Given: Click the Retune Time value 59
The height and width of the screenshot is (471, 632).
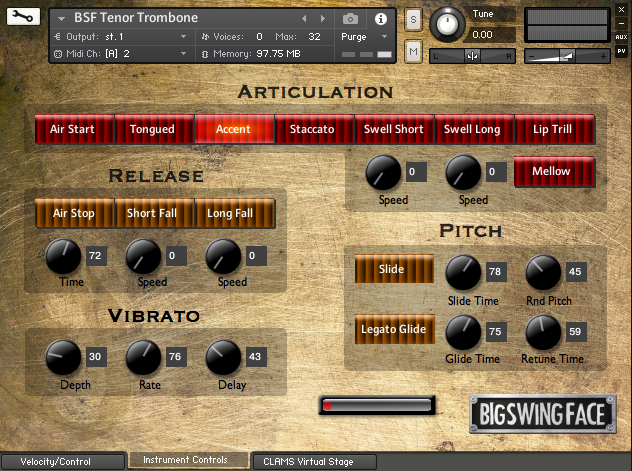Looking at the screenshot, I should click(576, 332).
